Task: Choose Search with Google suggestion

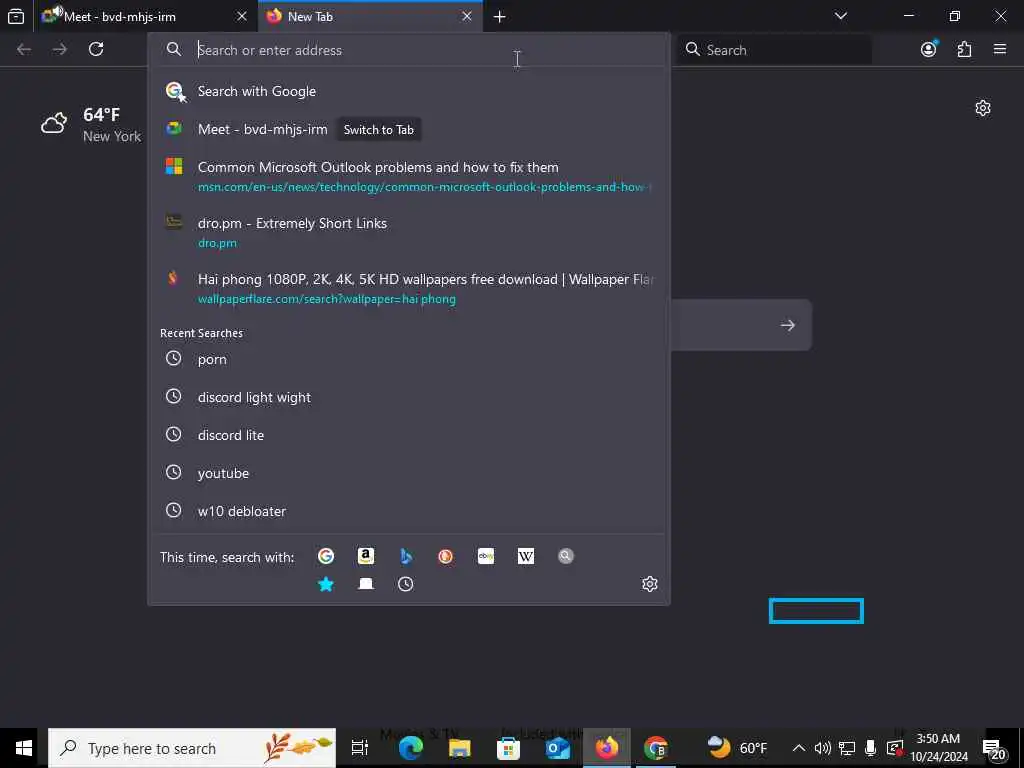Action: tap(409, 91)
